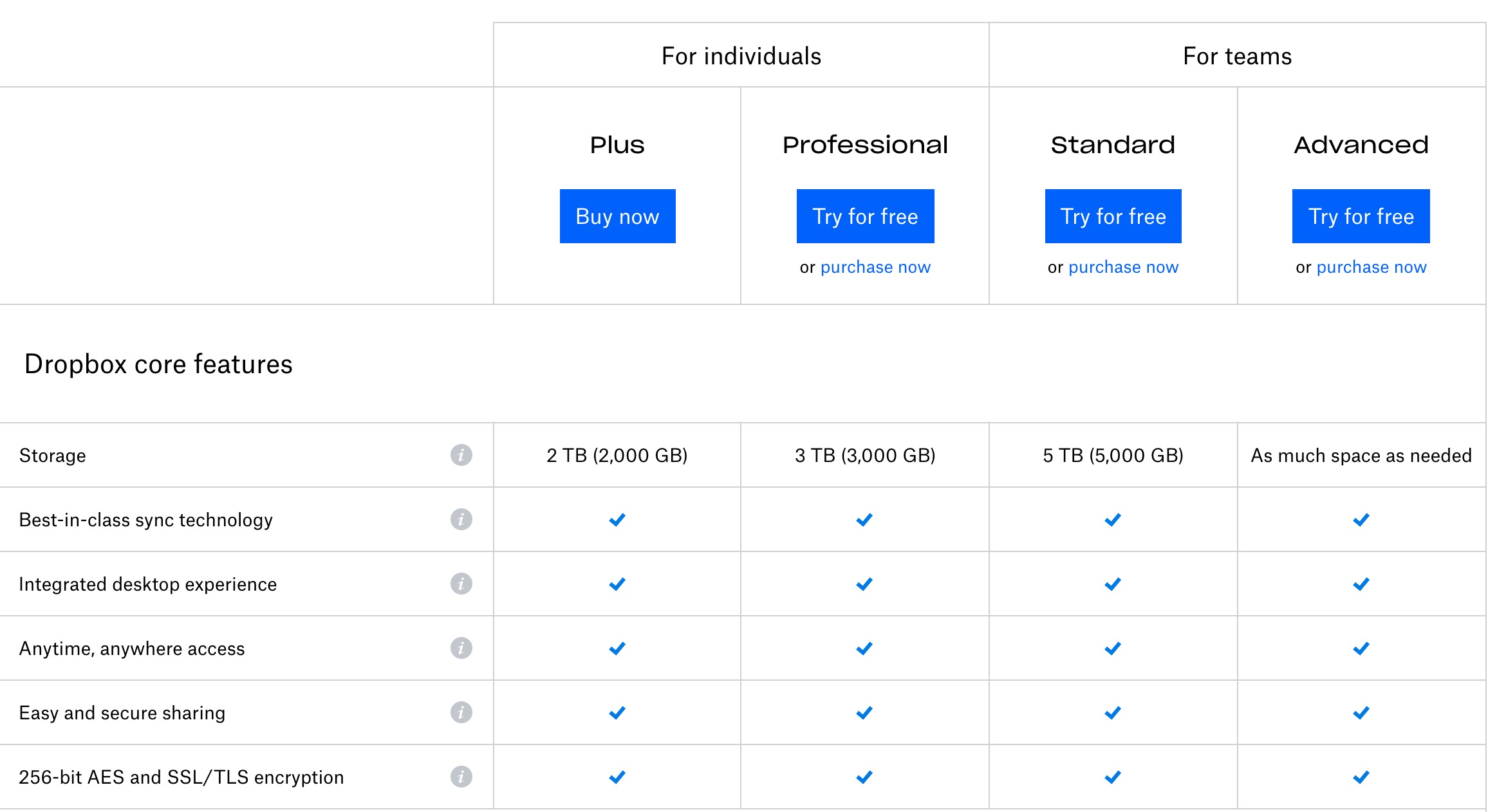Click Try for free under Advanced
Viewport: 1488px width, 812px height.
click(1361, 216)
